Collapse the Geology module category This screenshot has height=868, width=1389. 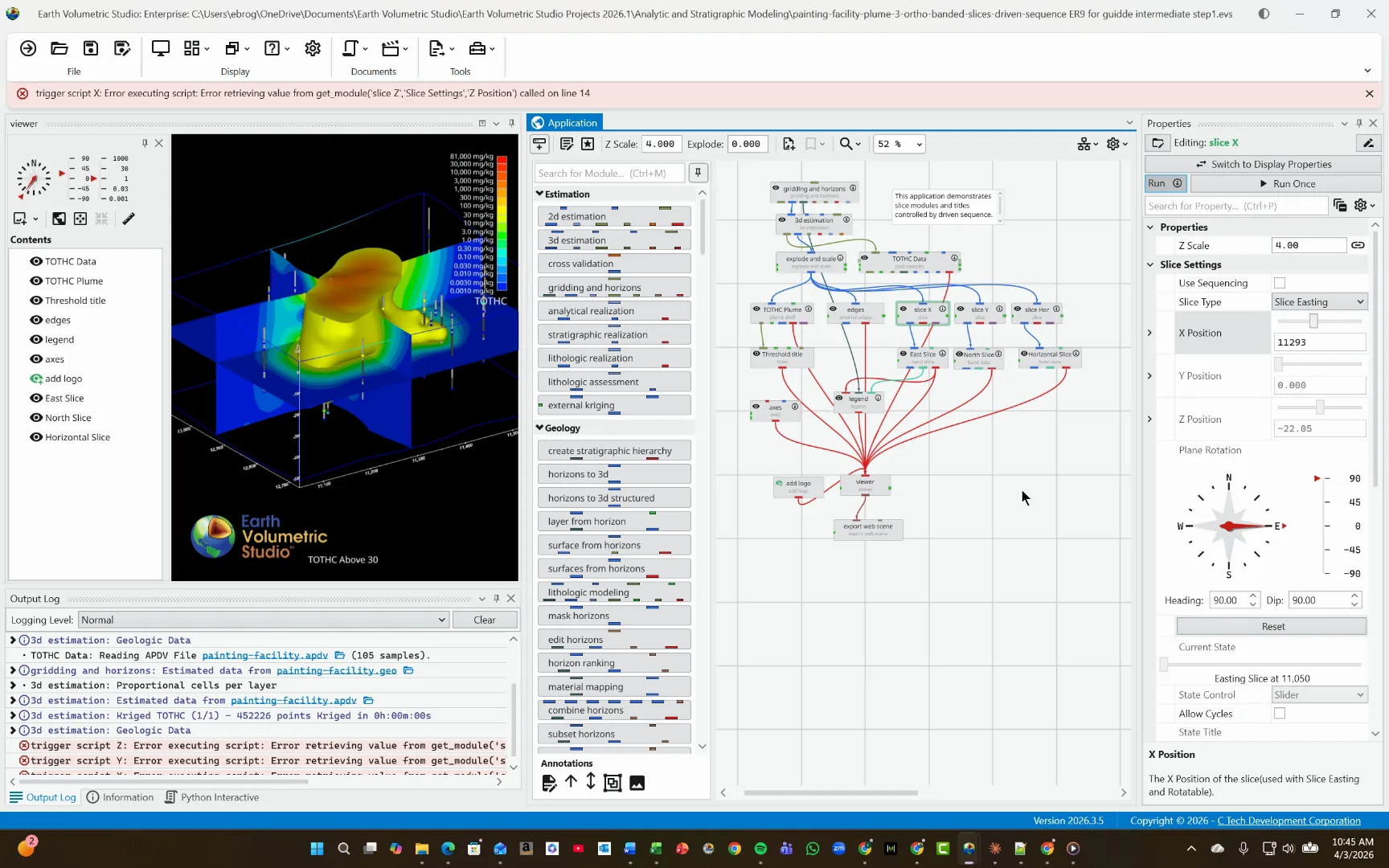pyautogui.click(x=540, y=428)
